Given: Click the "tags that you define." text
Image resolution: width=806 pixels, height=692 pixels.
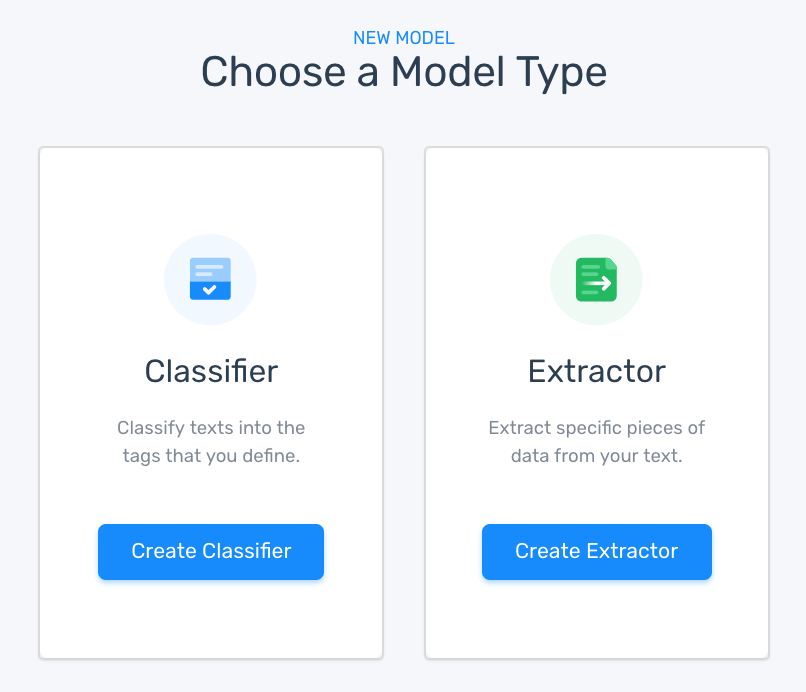Looking at the screenshot, I should tap(211, 456).
